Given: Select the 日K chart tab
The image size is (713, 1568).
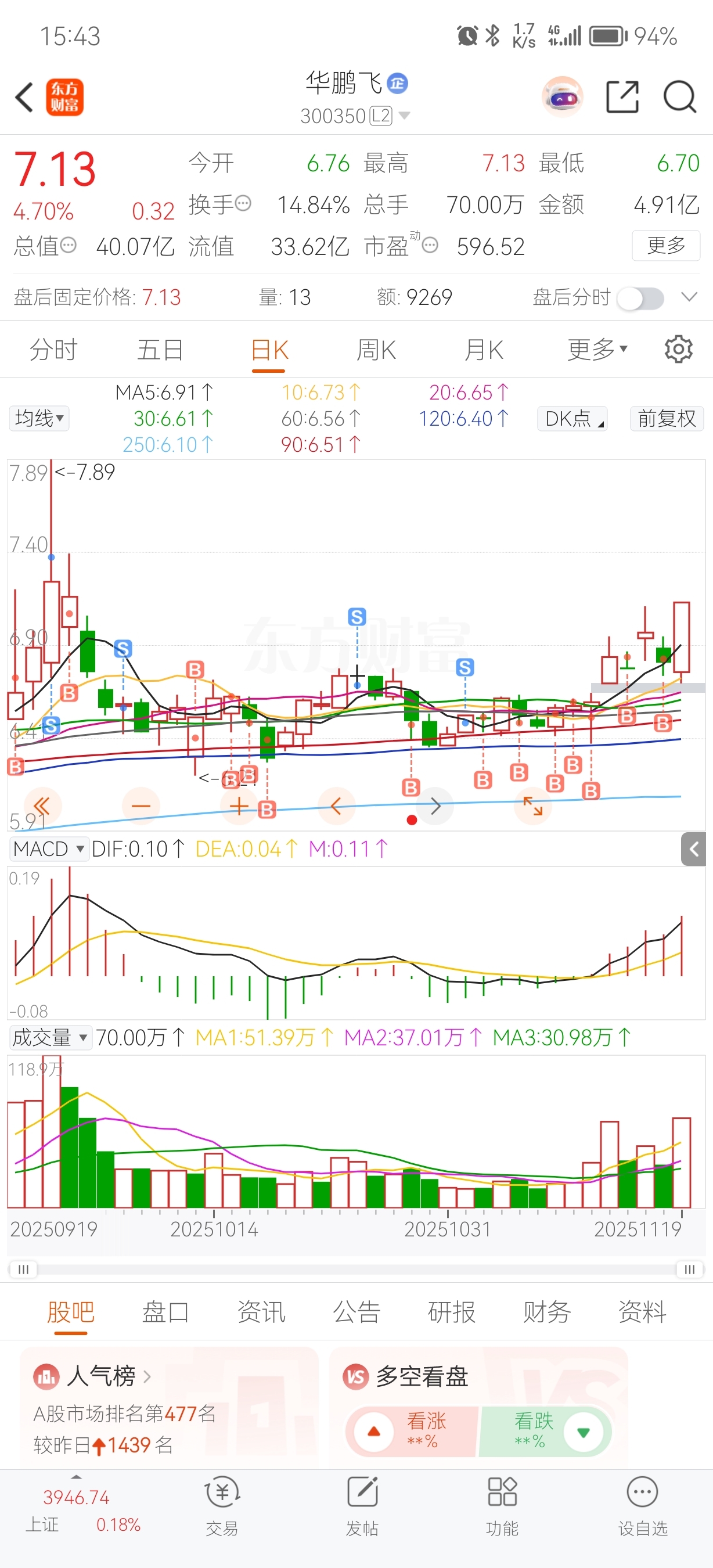Looking at the screenshot, I should click(269, 351).
